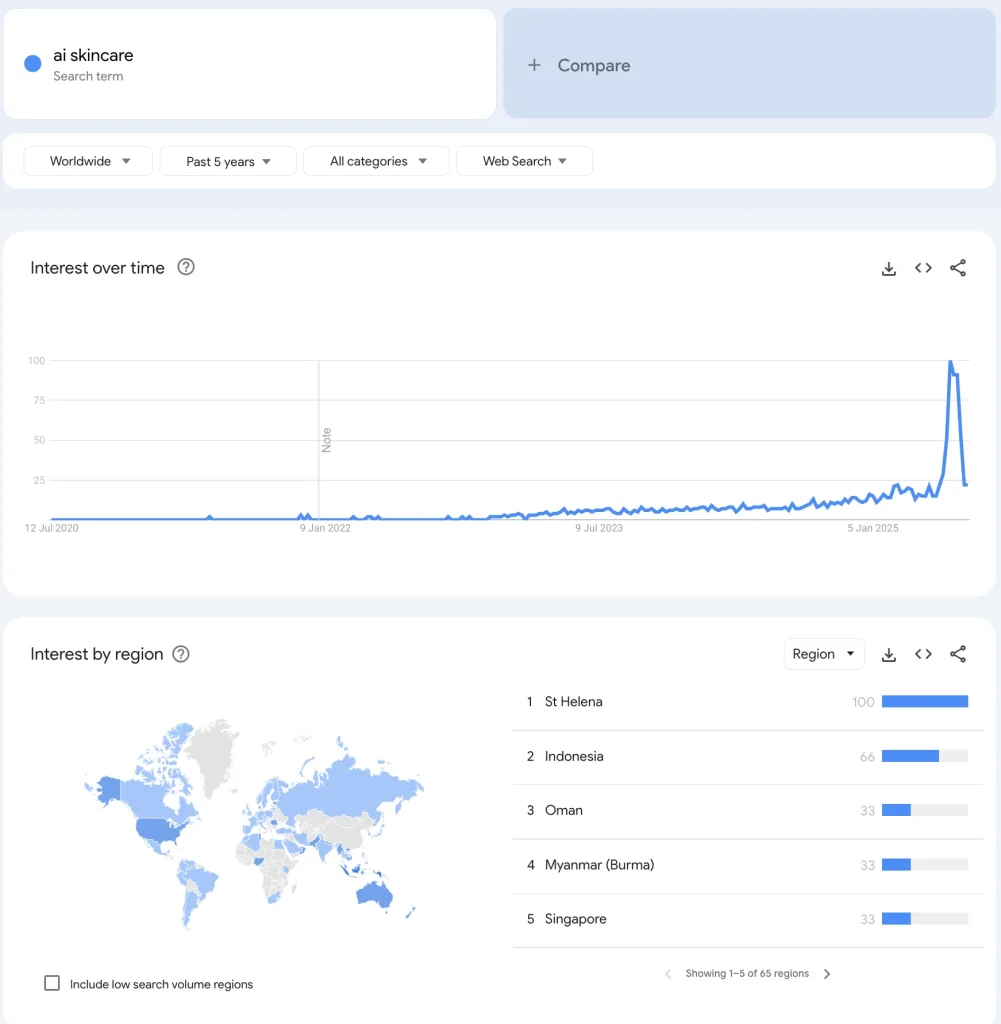The width and height of the screenshot is (1001, 1024).
Task: Expand the Past 5 years dropdown
Action: pos(228,161)
